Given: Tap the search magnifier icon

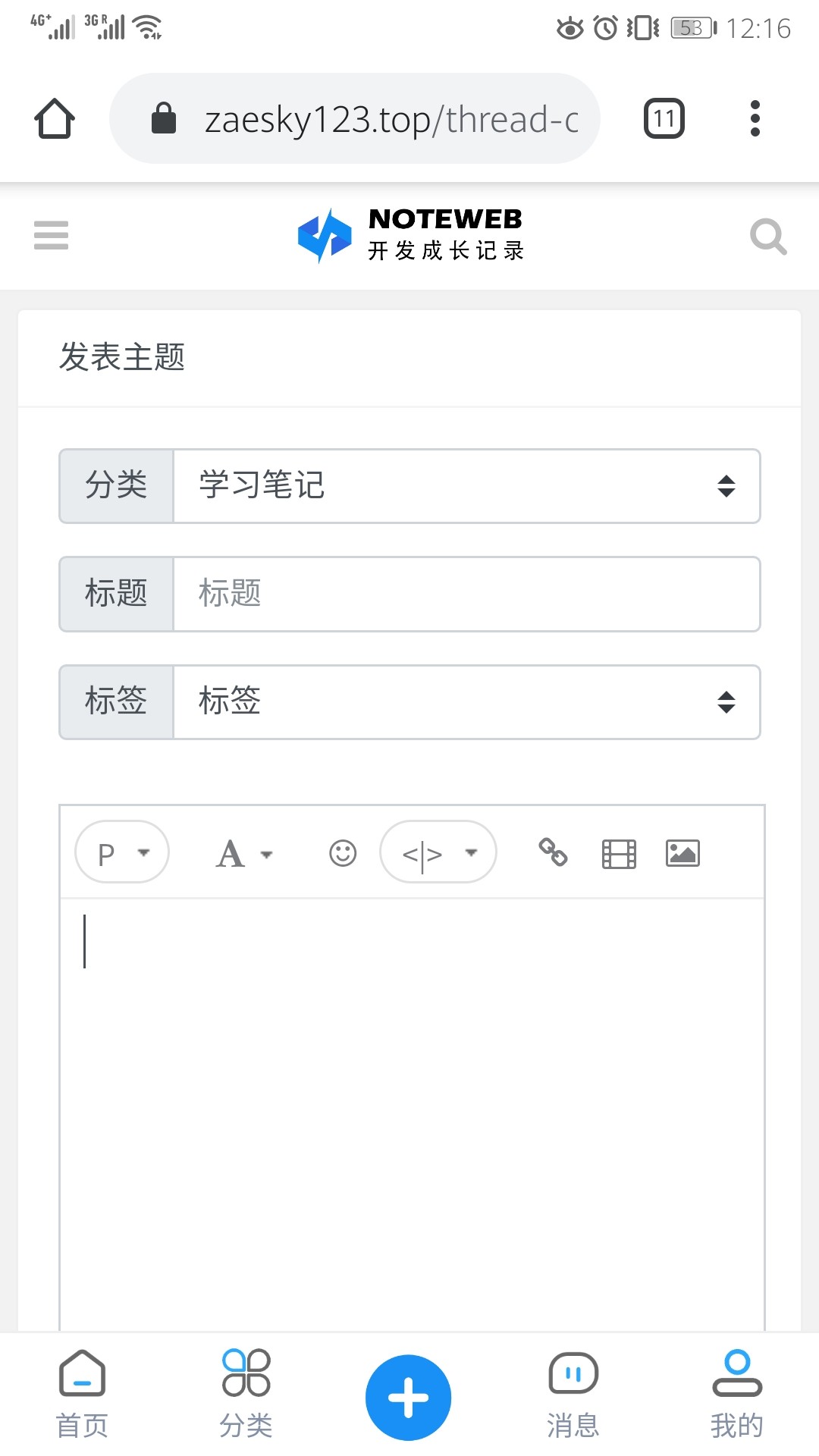Looking at the screenshot, I should [x=768, y=237].
